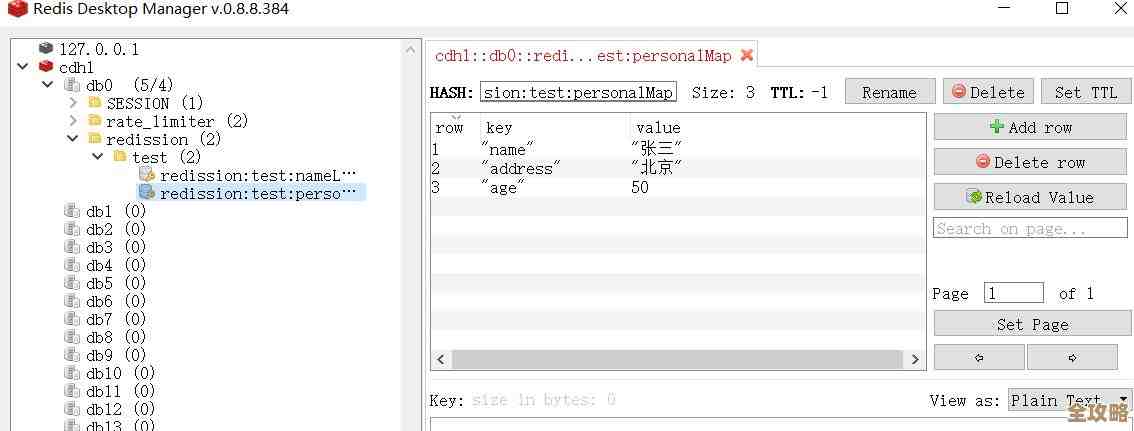Viewport: 1134px width, 431px height.
Task: Click the red cdh1 server icon
Action: [46, 67]
